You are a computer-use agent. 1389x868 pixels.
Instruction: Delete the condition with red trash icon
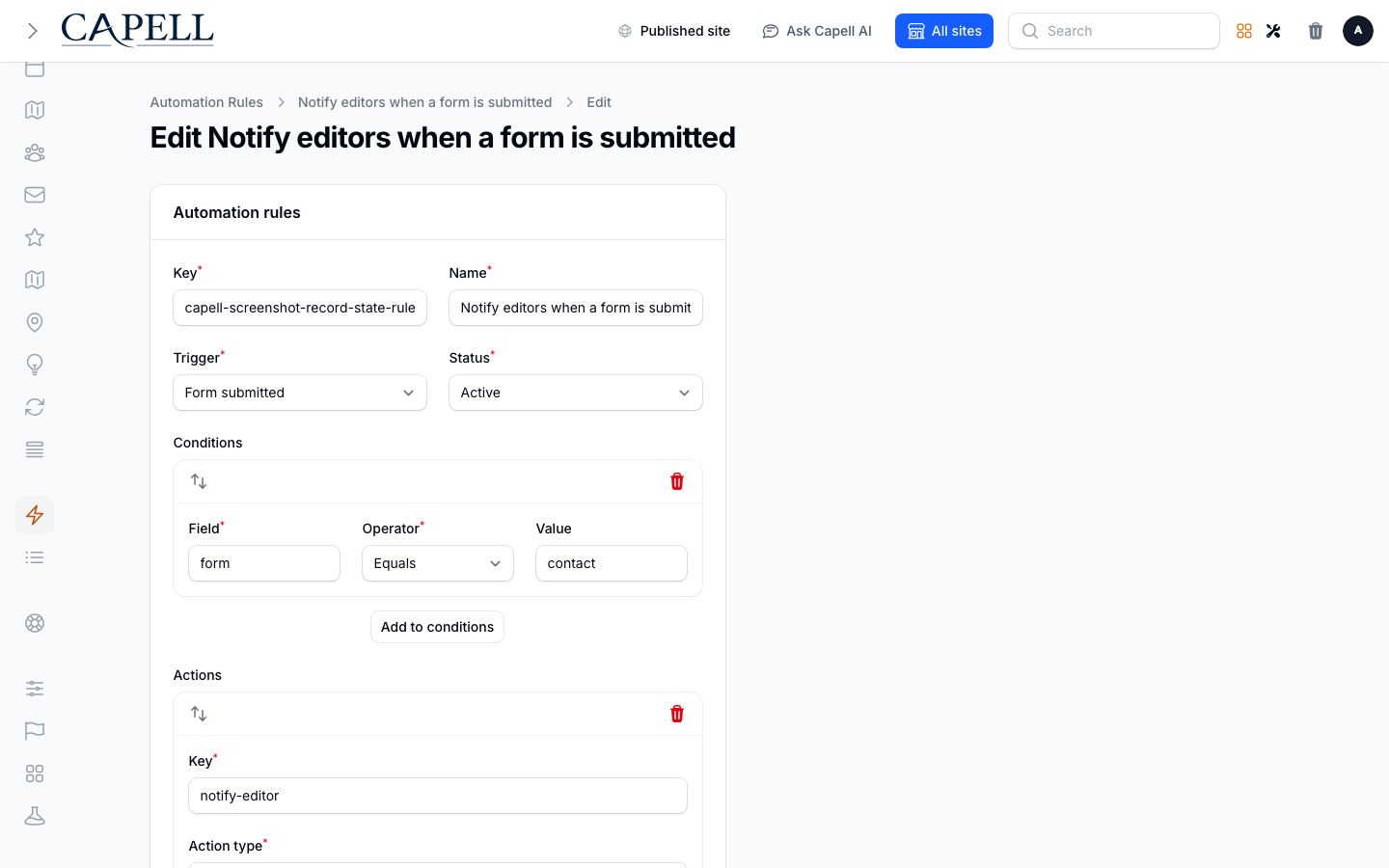point(677,481)
